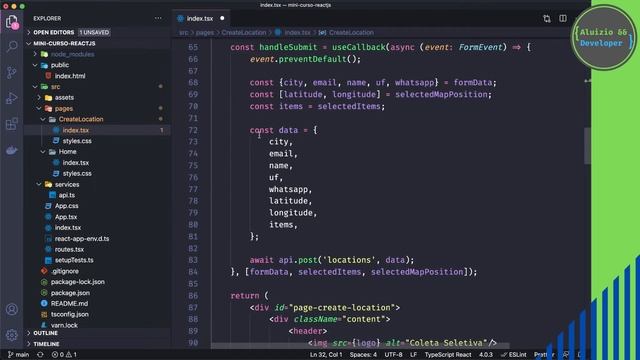Open index.tsx under Home folder
This screenshot has width=640, height=360.
pyautogui.click(x=76, y=162)
